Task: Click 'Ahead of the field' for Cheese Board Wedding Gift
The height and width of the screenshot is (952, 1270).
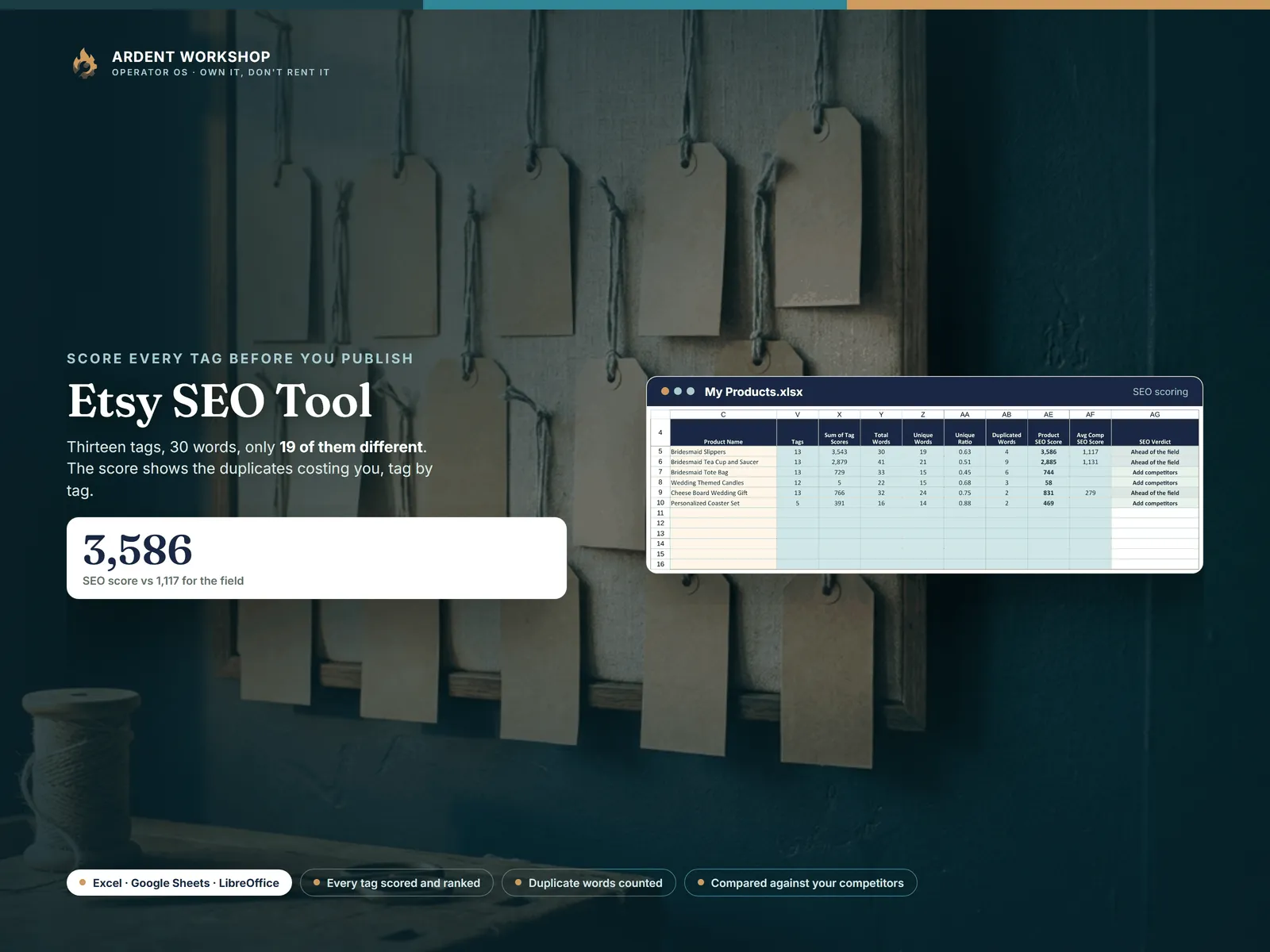Action: (1155, 493)
